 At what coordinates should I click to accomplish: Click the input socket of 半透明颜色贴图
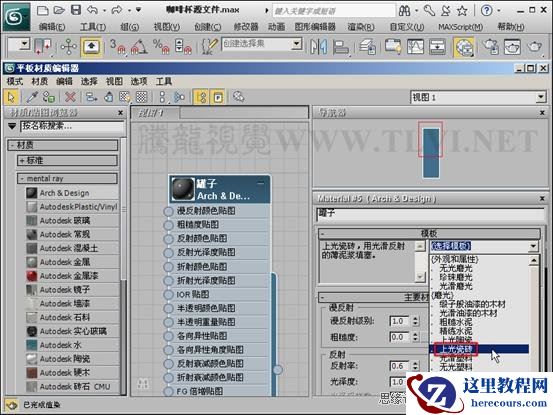click(169, 308)
